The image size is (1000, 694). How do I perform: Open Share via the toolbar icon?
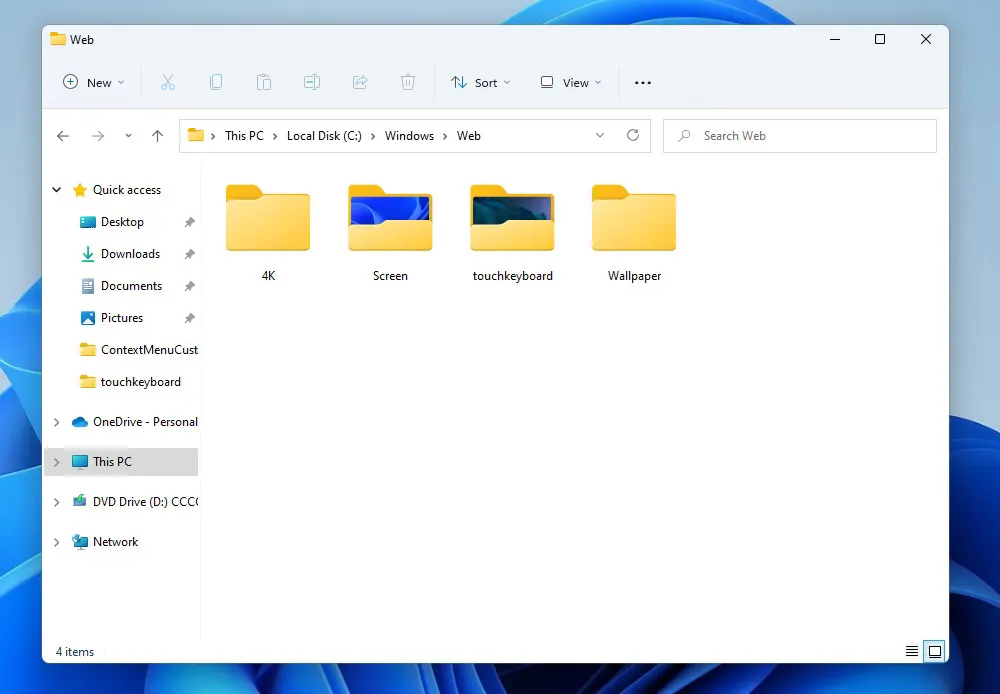[360, 82]
